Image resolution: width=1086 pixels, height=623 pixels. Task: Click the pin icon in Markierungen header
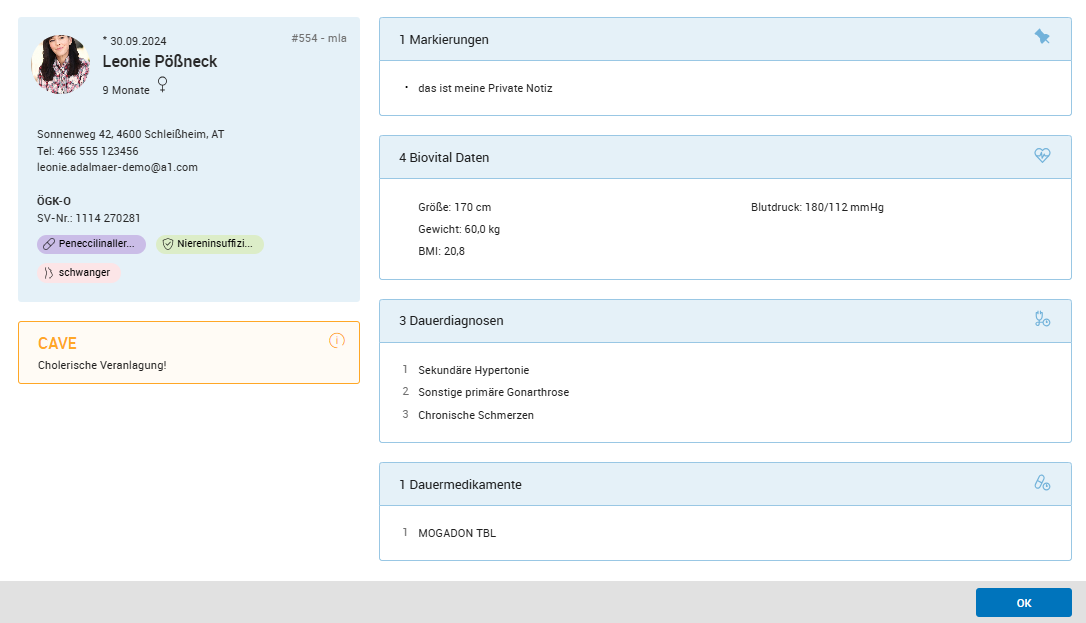click(x=1042, y=37)
